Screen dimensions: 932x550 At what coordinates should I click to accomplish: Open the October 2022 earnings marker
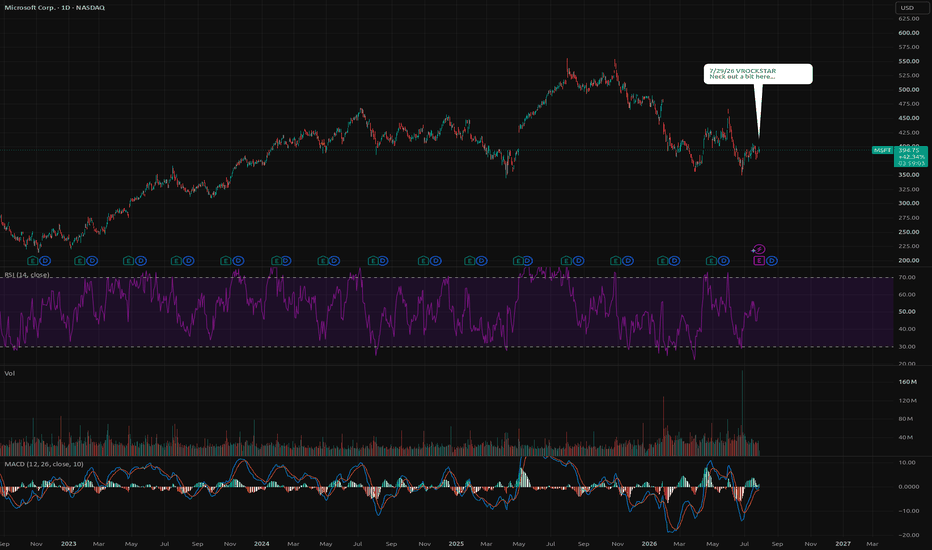pos(33,260)
